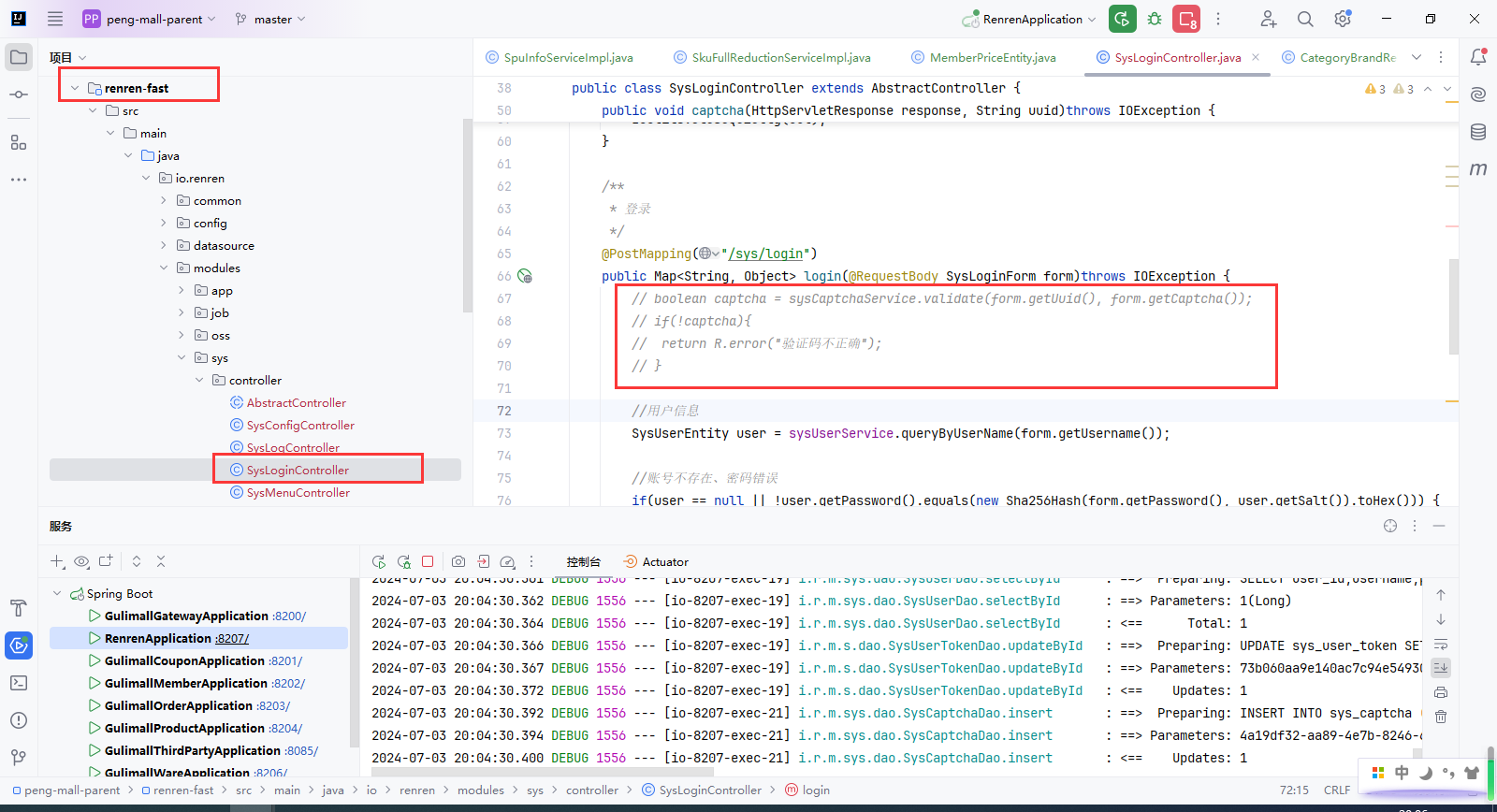Stop the running application red button
The height and width of the screenshot is (812, 1497).
(1187, 19)
